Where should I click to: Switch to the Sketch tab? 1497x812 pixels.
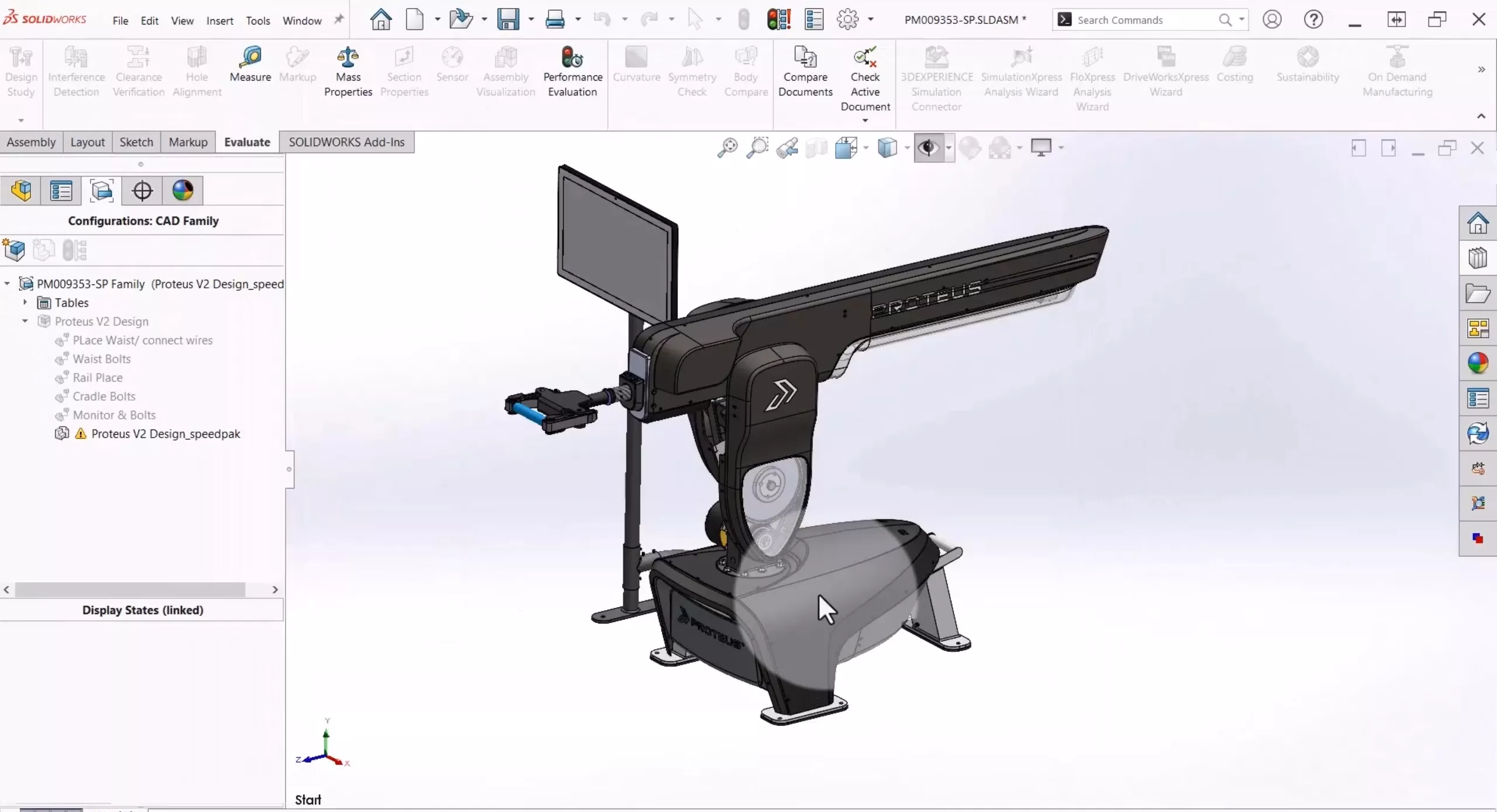[x=136, y=142]
